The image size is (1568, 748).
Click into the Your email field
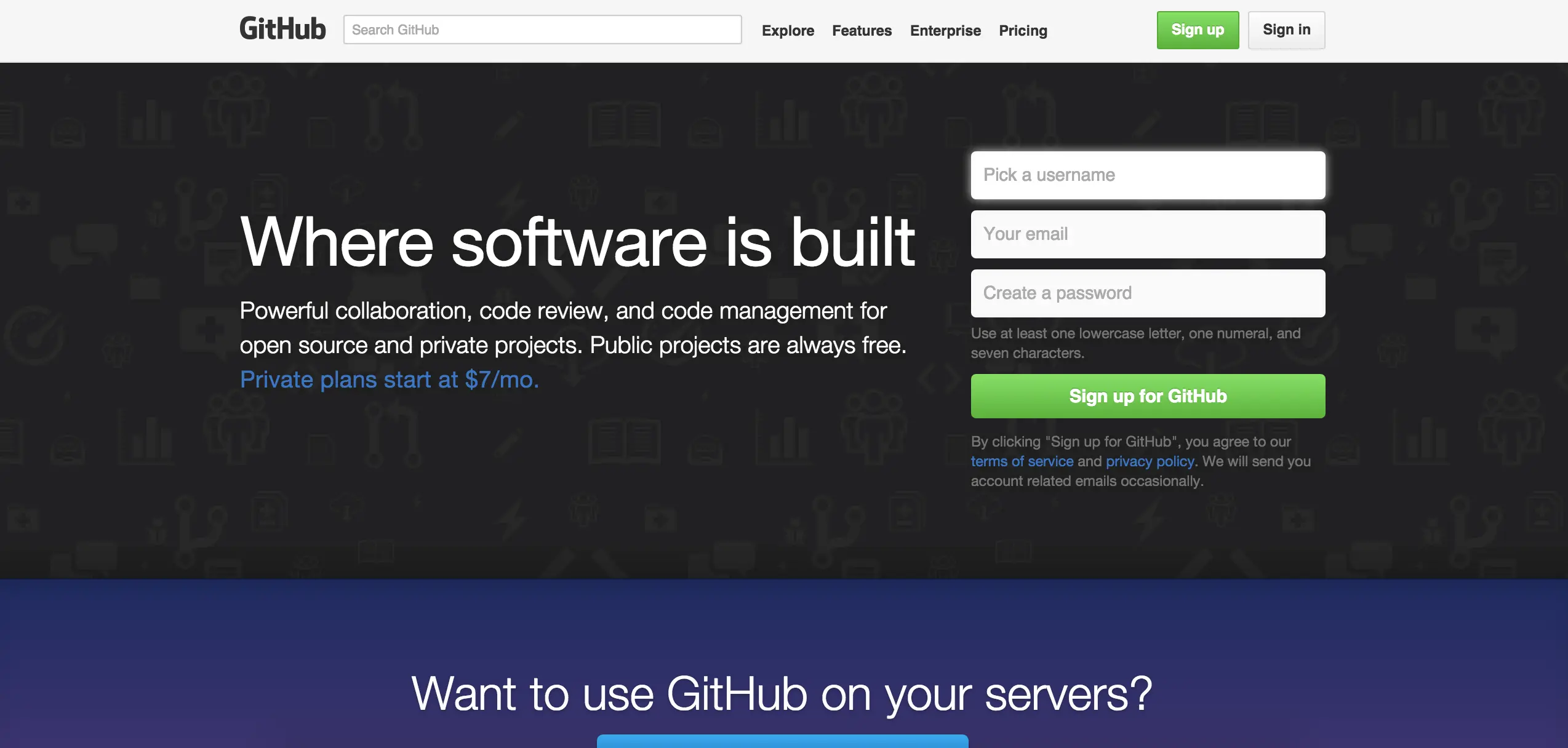click(1148, 234)
